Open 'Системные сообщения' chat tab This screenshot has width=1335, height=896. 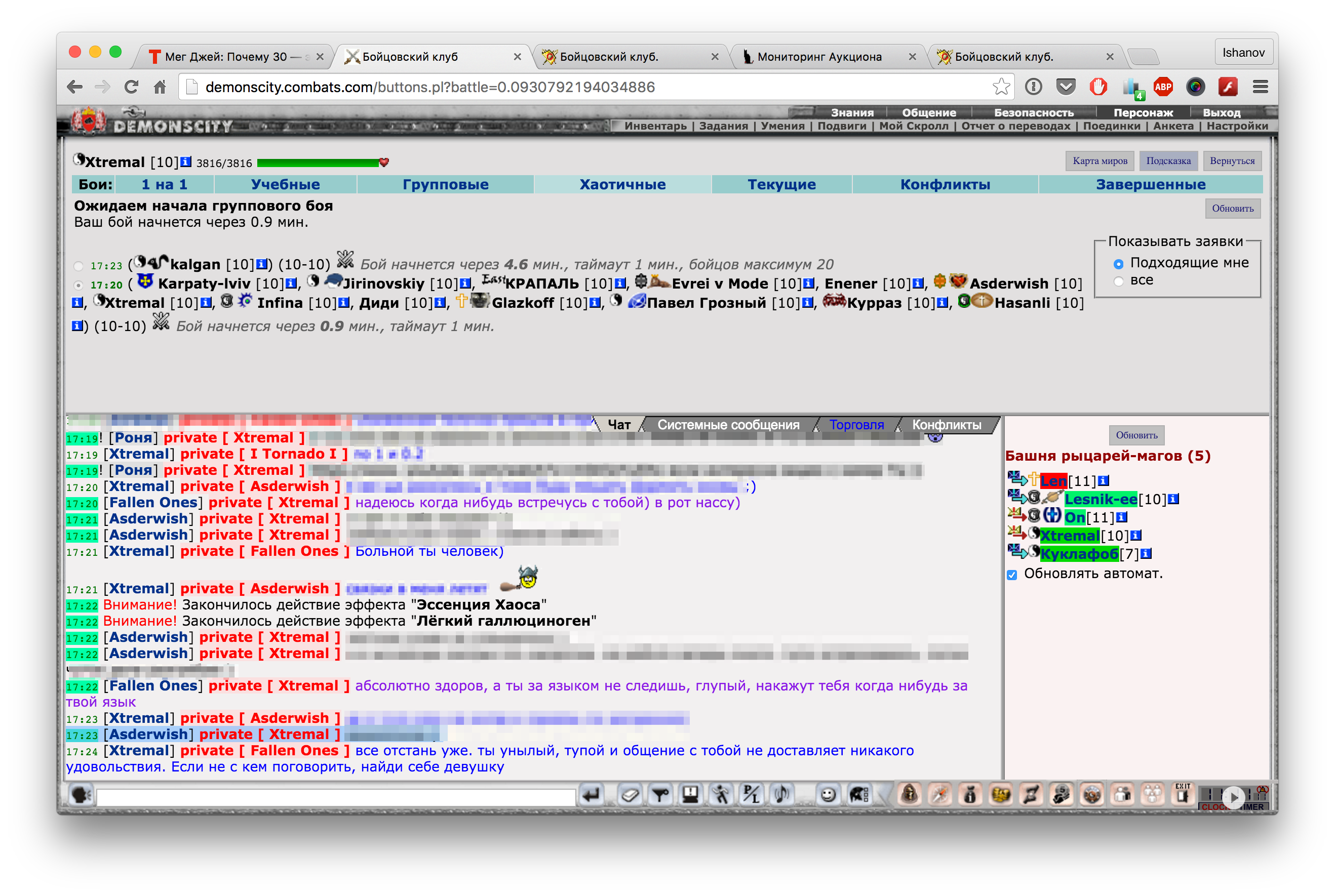tap(728, 425)
